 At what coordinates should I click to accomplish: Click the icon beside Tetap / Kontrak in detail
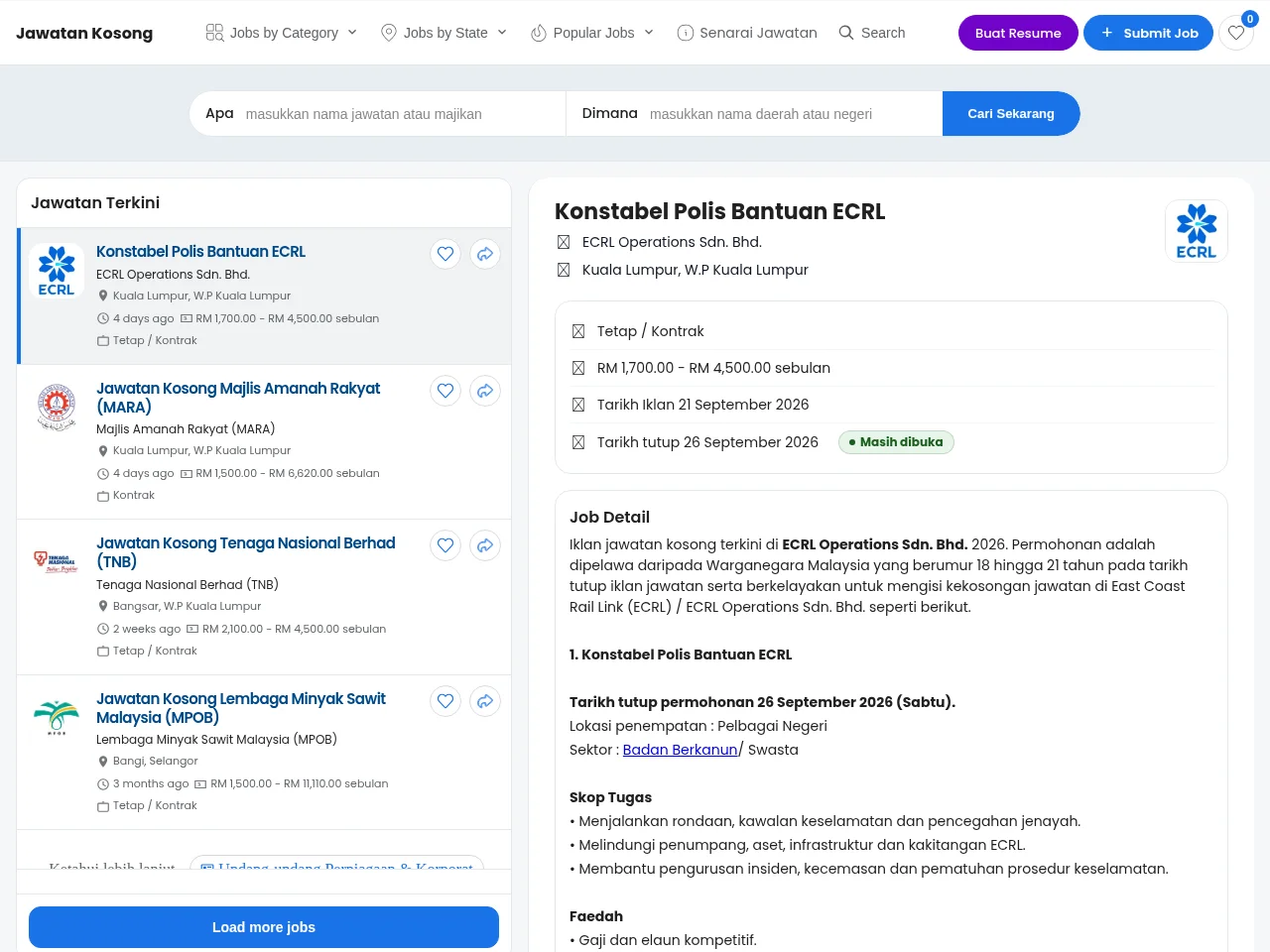point(578,331)
